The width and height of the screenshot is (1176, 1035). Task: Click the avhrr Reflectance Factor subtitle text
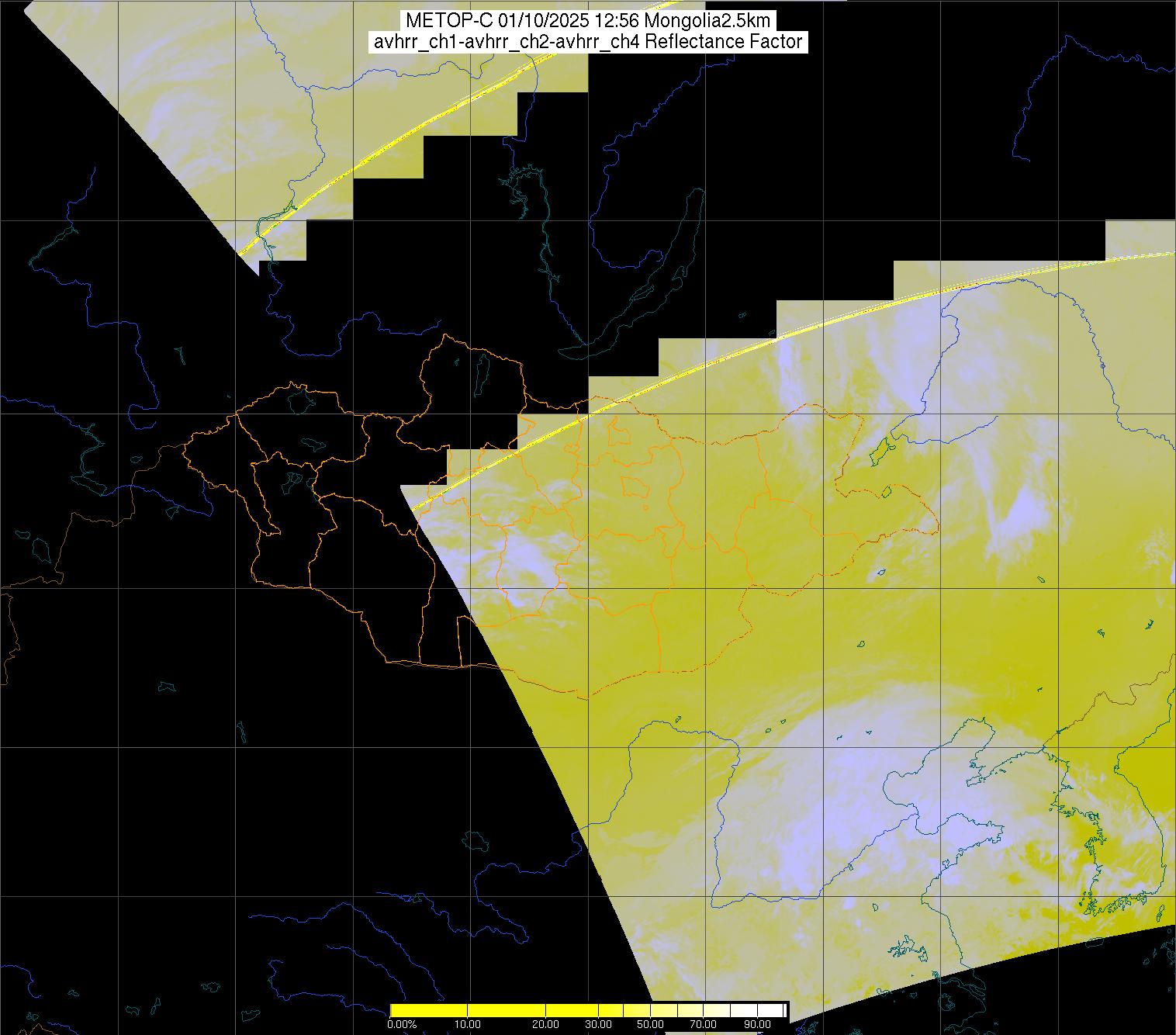587,42
